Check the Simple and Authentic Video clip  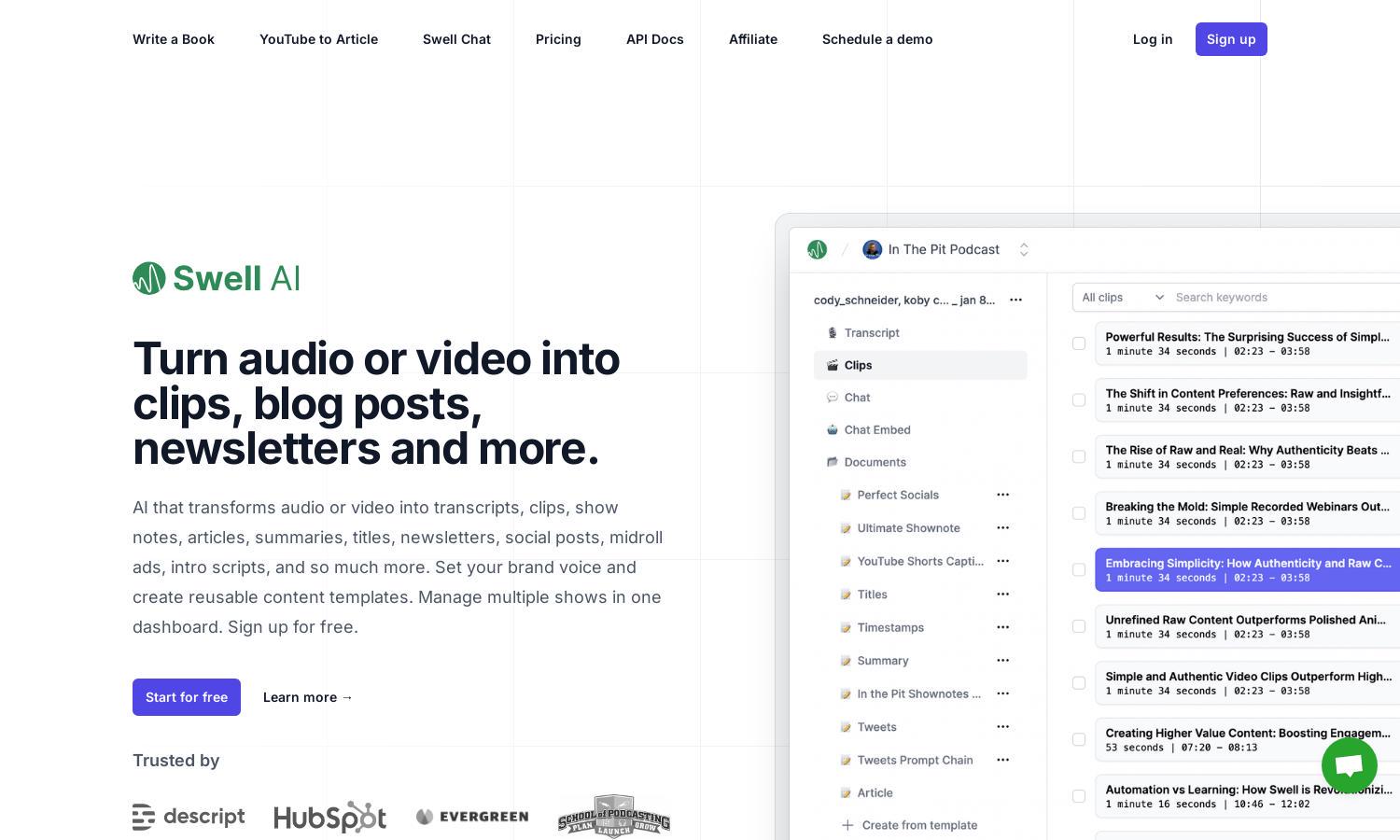click(x=1079, y=683)
